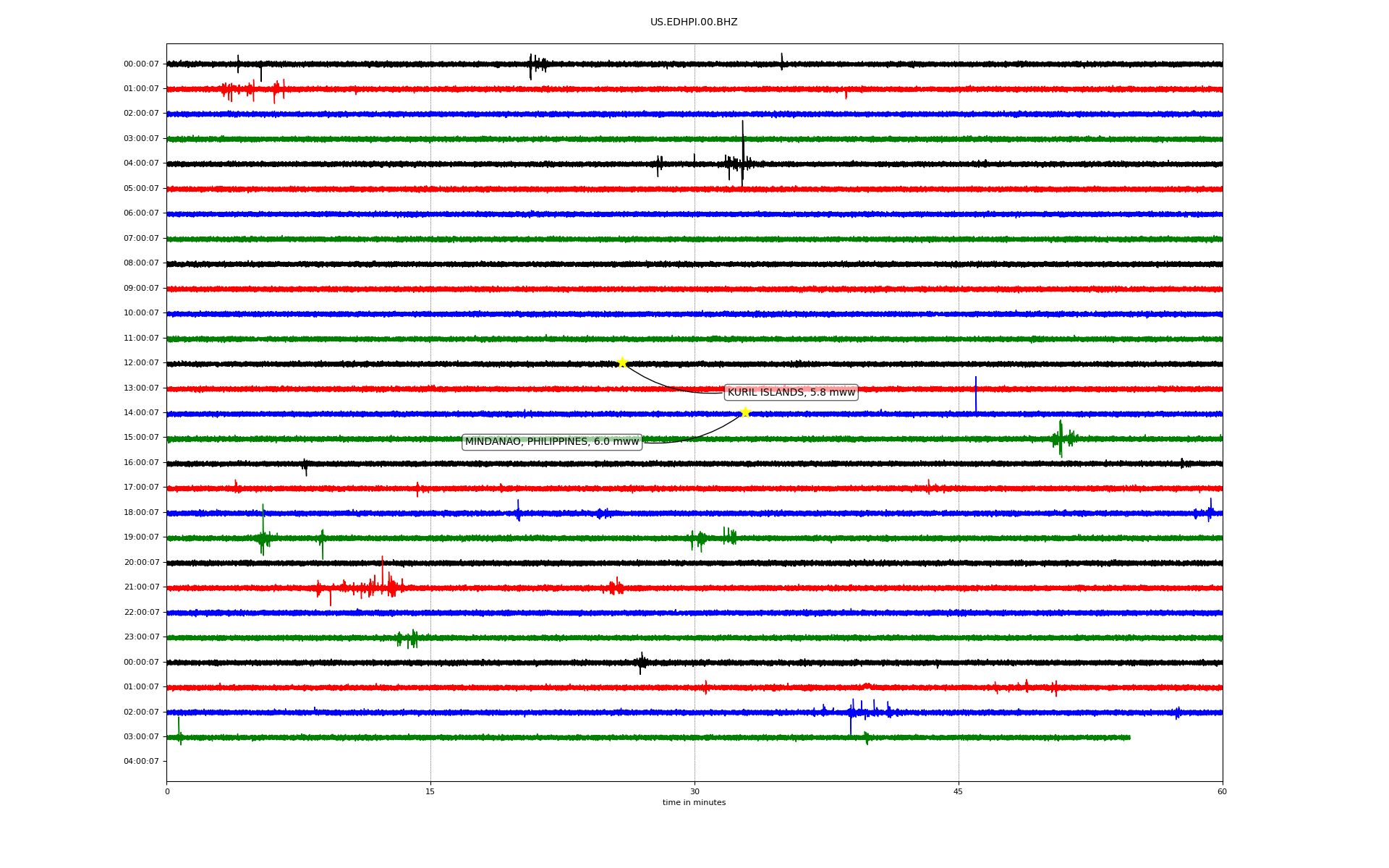Click the Mindanao earthquake star marker
Screen dimensions: 1389x868
(745, 412)
